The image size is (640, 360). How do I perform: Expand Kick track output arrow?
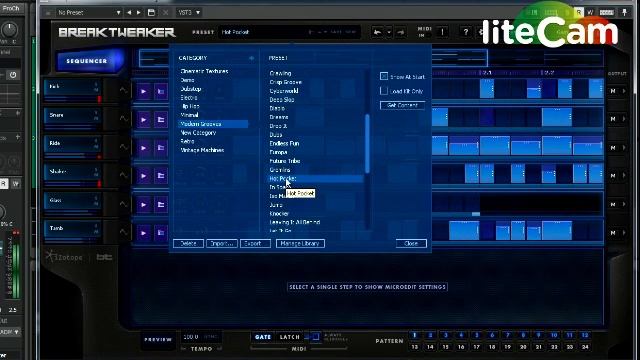click(624, 91)
